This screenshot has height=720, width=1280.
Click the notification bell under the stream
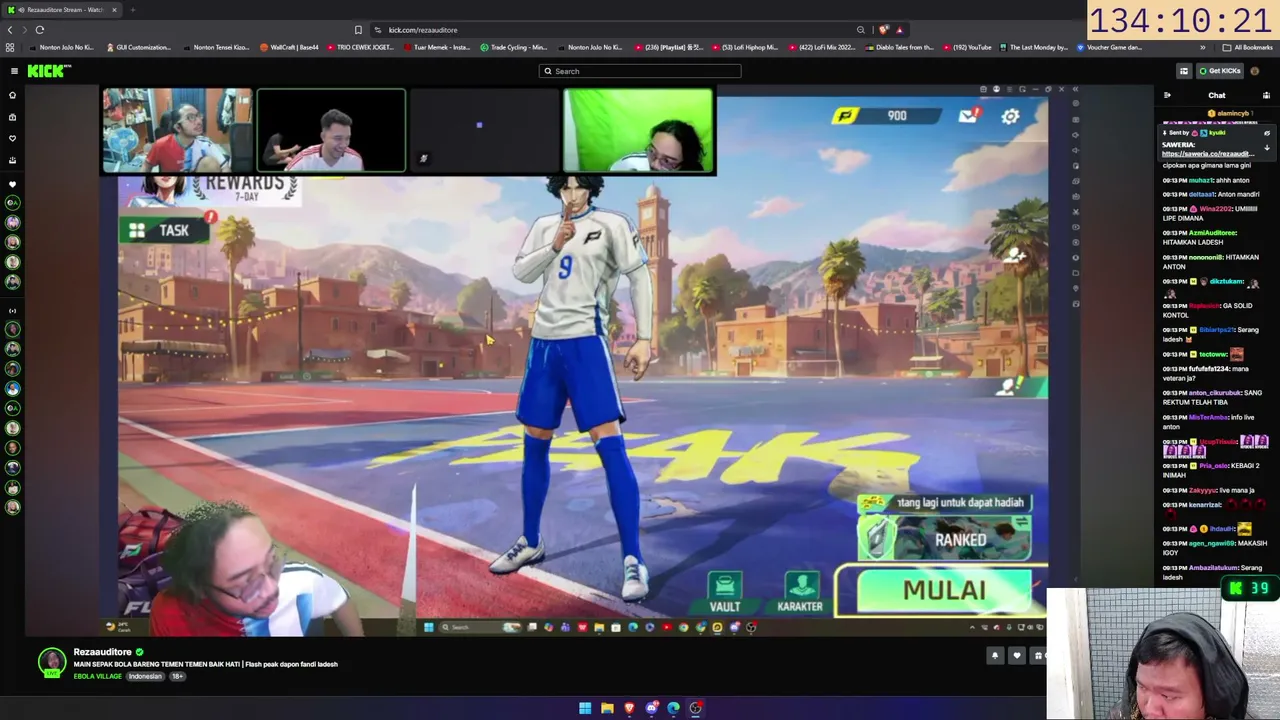pyautogui.click(x=995, y=656)
